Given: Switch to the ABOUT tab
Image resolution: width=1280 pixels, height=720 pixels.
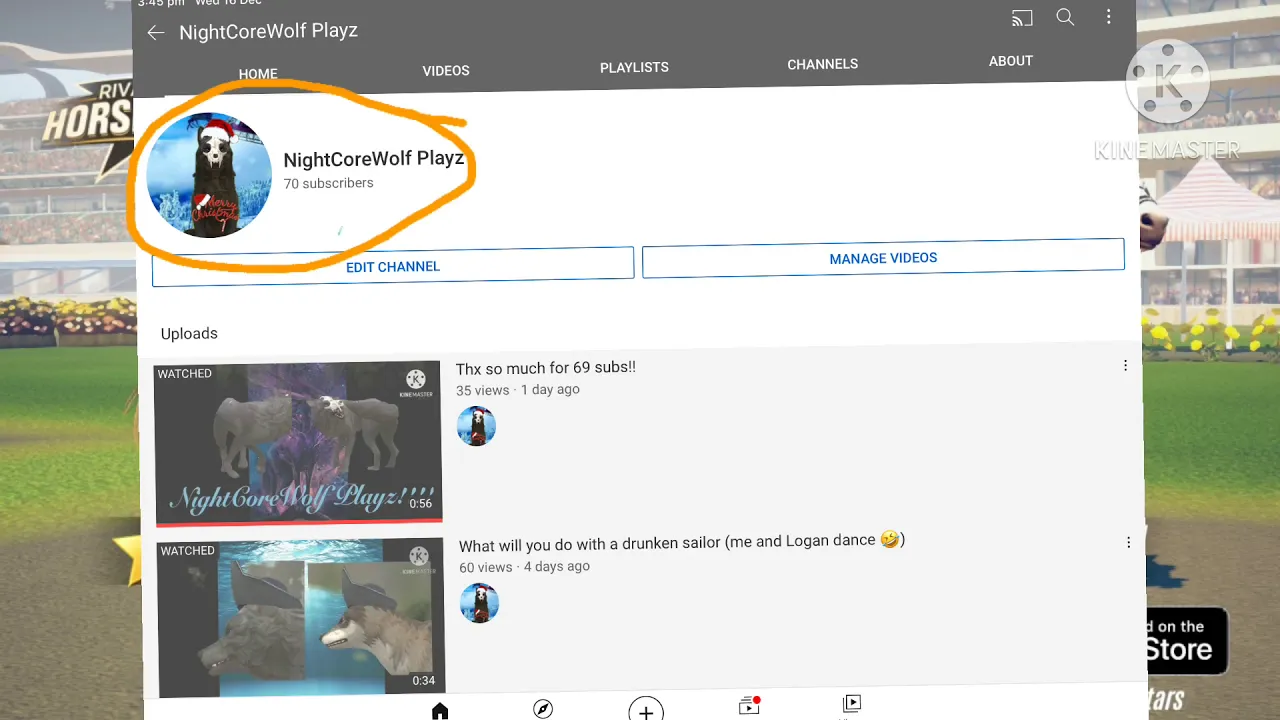Looking at the screenshot, I should pos(1010,61).
